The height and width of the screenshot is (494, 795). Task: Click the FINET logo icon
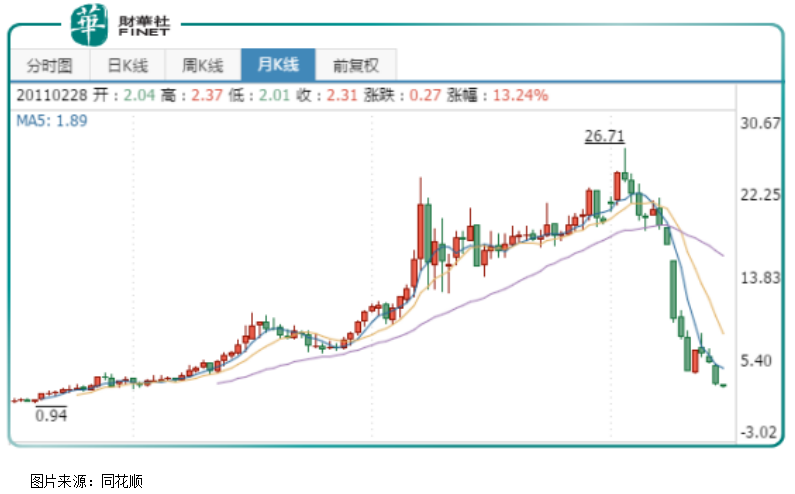pos(88,22)
